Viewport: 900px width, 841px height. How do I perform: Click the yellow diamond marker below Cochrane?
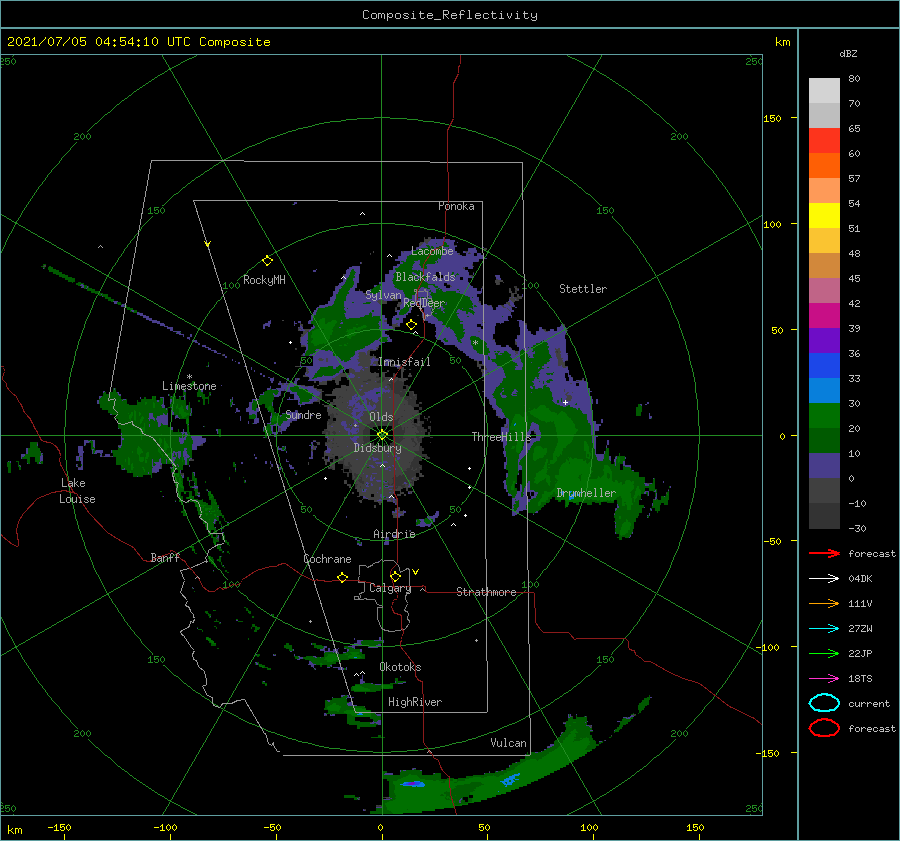point(342,577)
